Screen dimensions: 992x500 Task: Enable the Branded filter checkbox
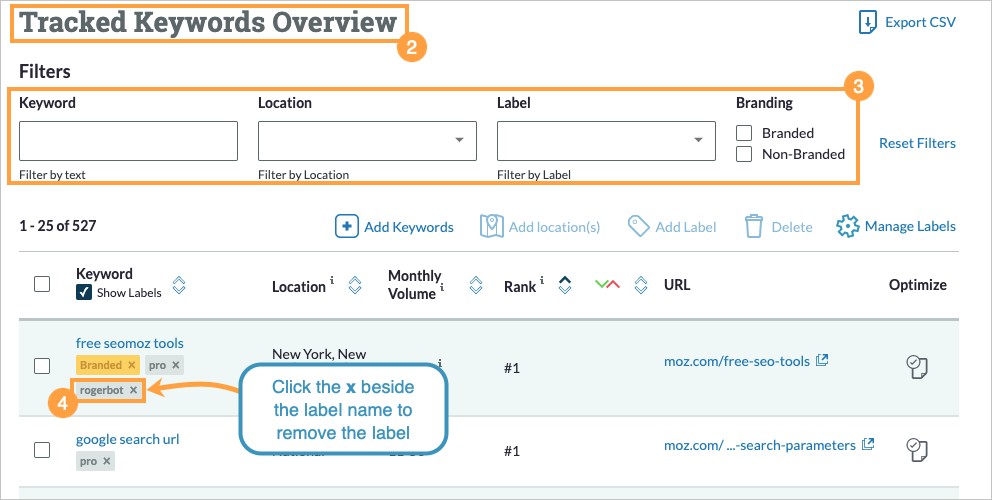pyautogui.click(x=744, y=133)
